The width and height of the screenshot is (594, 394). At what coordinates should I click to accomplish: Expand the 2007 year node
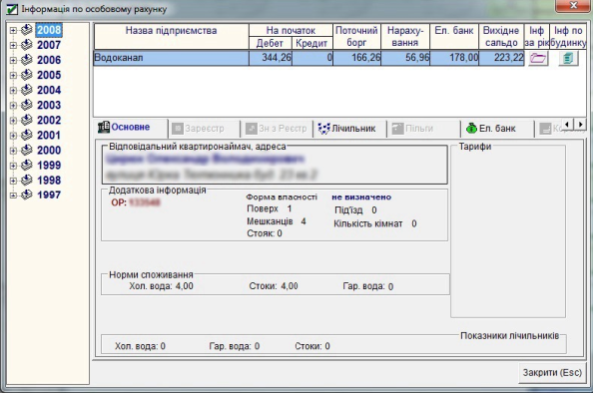tap(13, 45)
